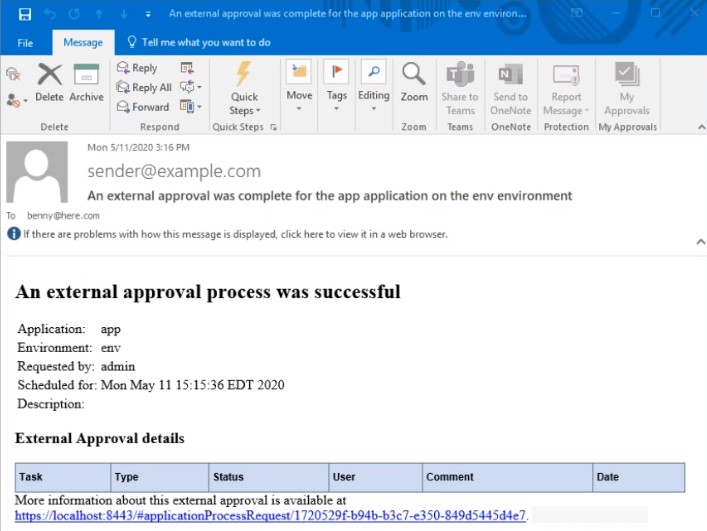The width and height of the screenshot is (707, 531).
Task: Click the message timestamp Mon 5/11/2020
Action: 138,147
